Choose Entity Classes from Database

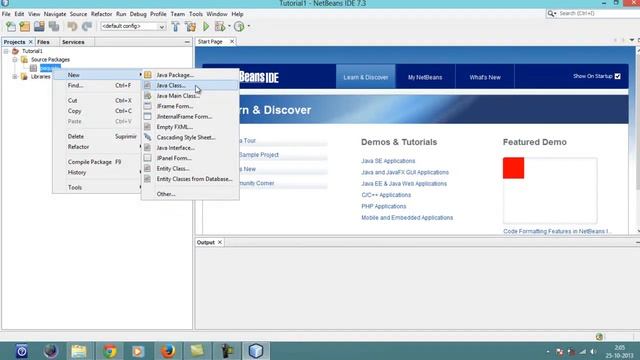pos(190,179)
